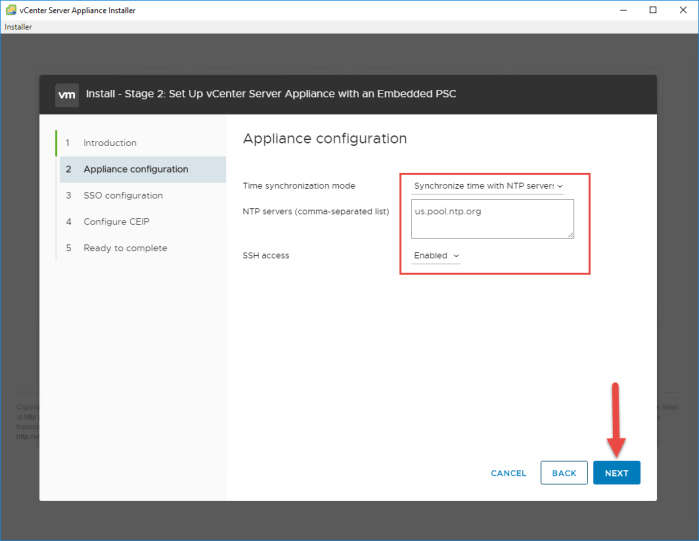Image resolution: width=699 pixels, height=541 pixels.
Task: Select the Ready to complete step
Action: click(125, 247)
